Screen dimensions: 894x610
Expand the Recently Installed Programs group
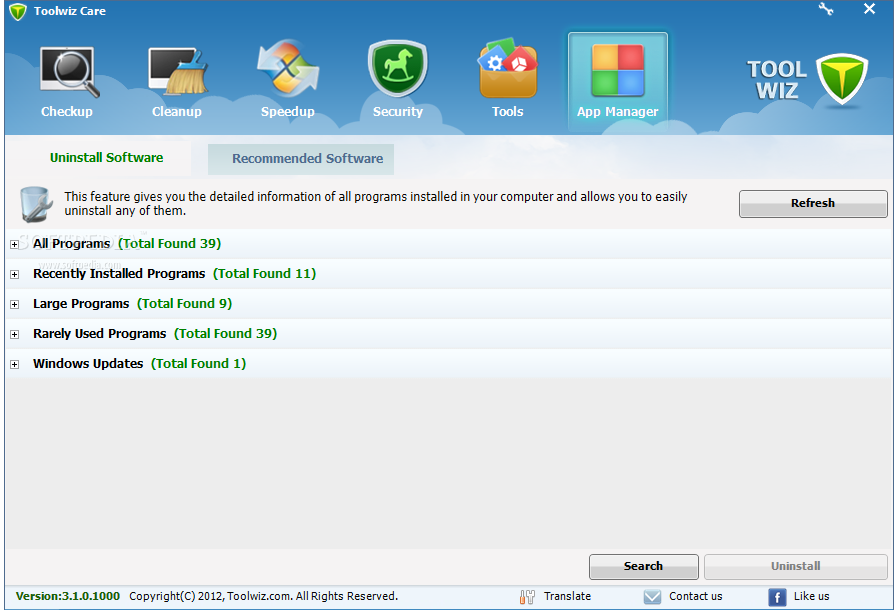14,274
